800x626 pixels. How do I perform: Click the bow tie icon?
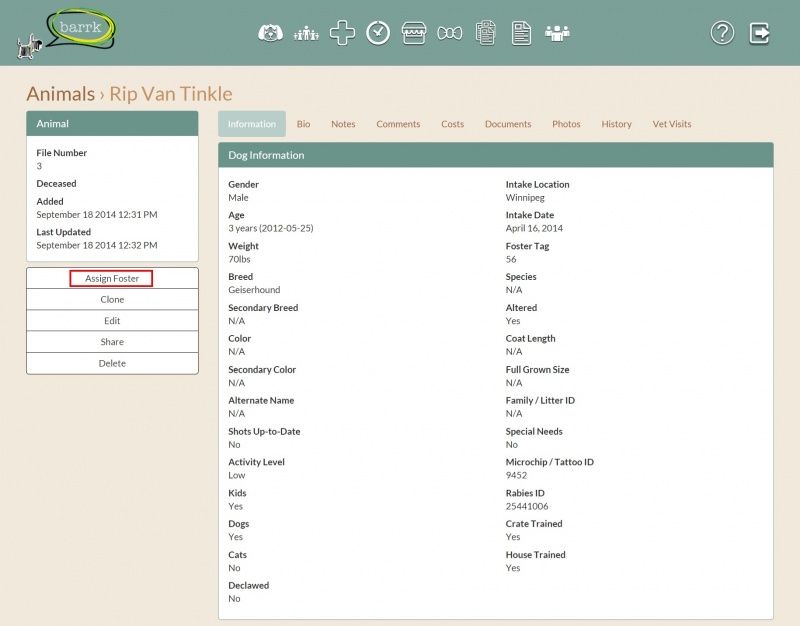(449, 34)
